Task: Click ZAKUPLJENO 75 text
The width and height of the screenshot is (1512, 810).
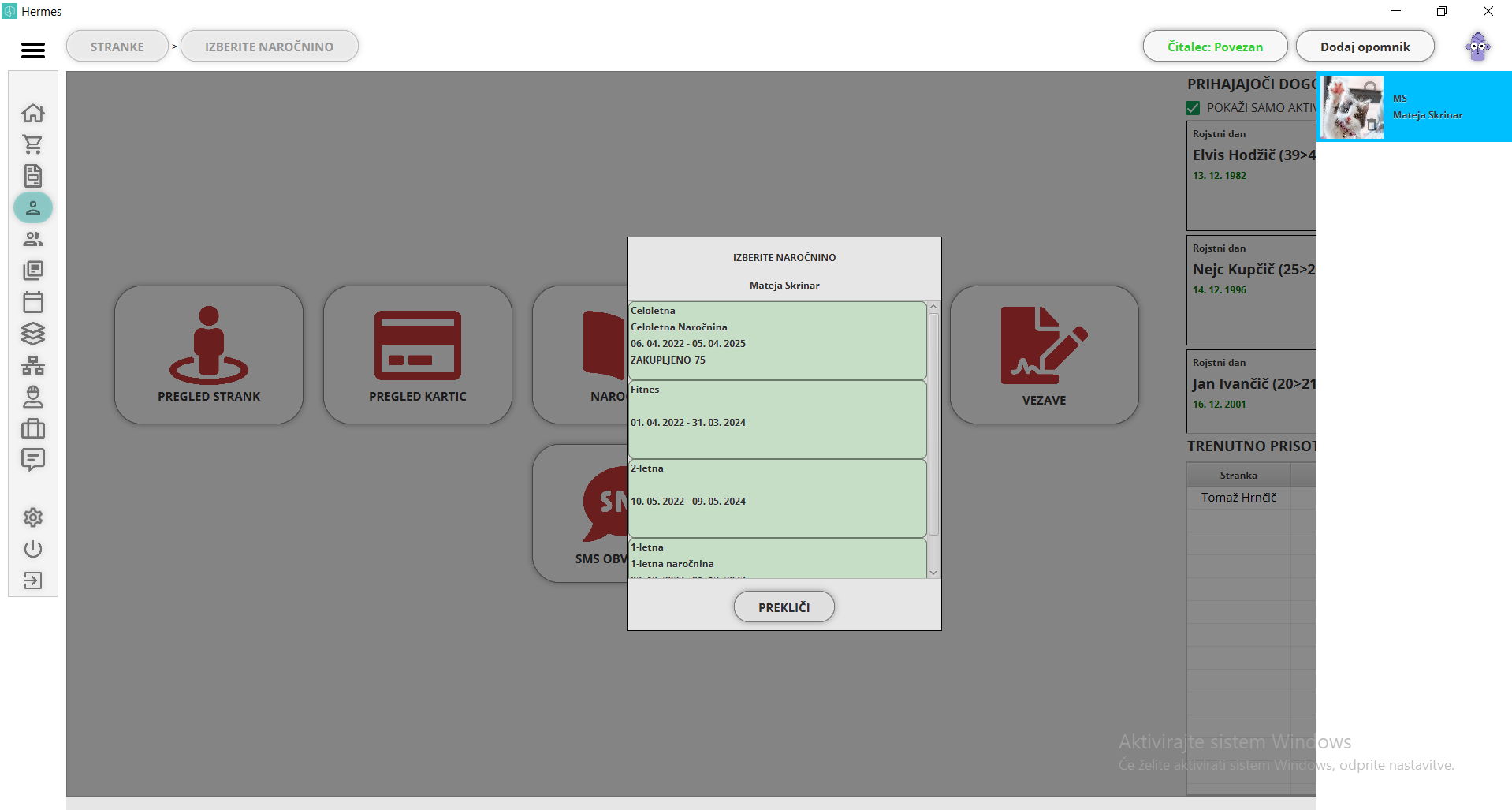Action: click(668, 360)
